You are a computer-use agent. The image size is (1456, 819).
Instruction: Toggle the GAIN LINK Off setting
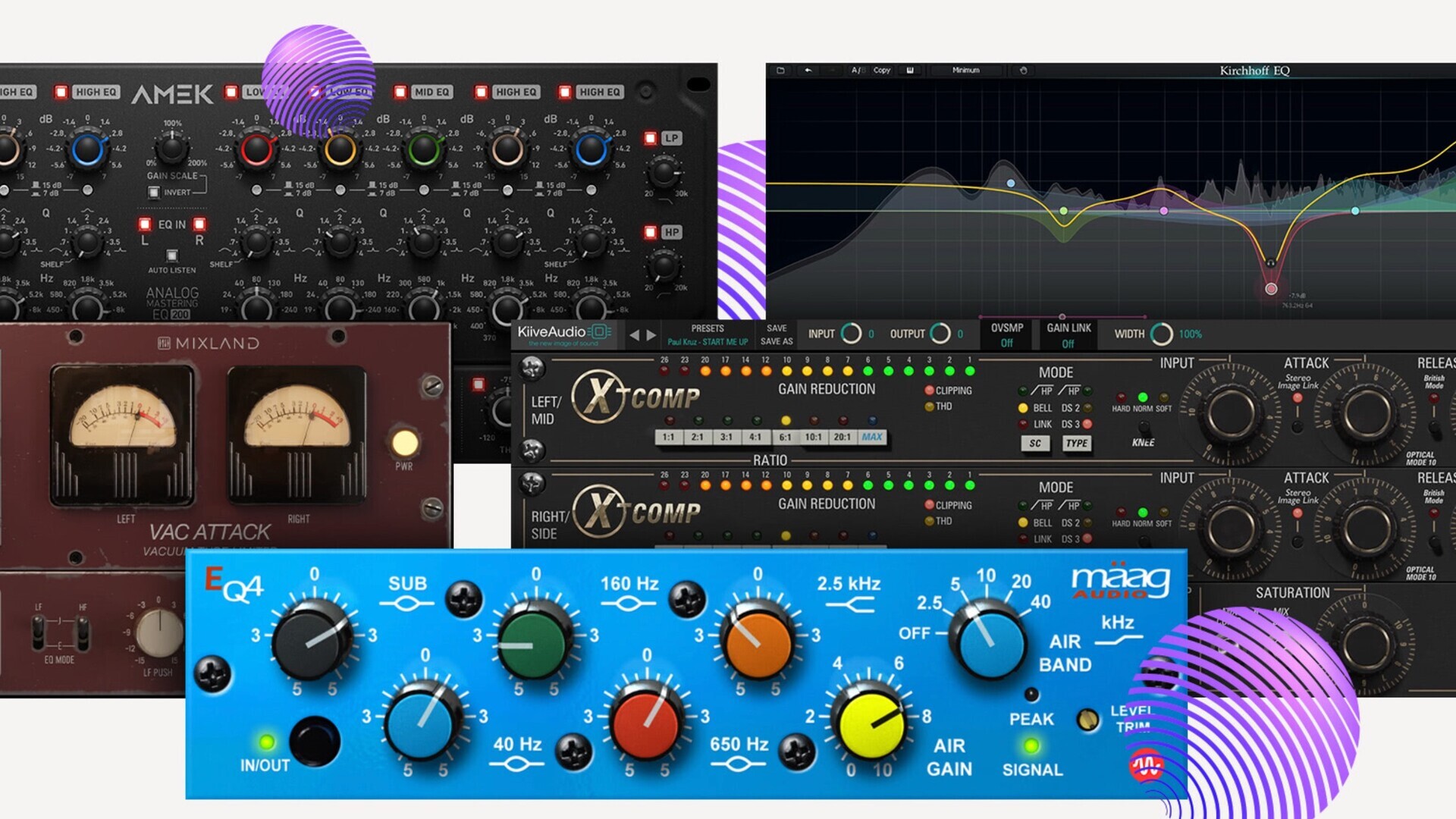(1068, 335)
